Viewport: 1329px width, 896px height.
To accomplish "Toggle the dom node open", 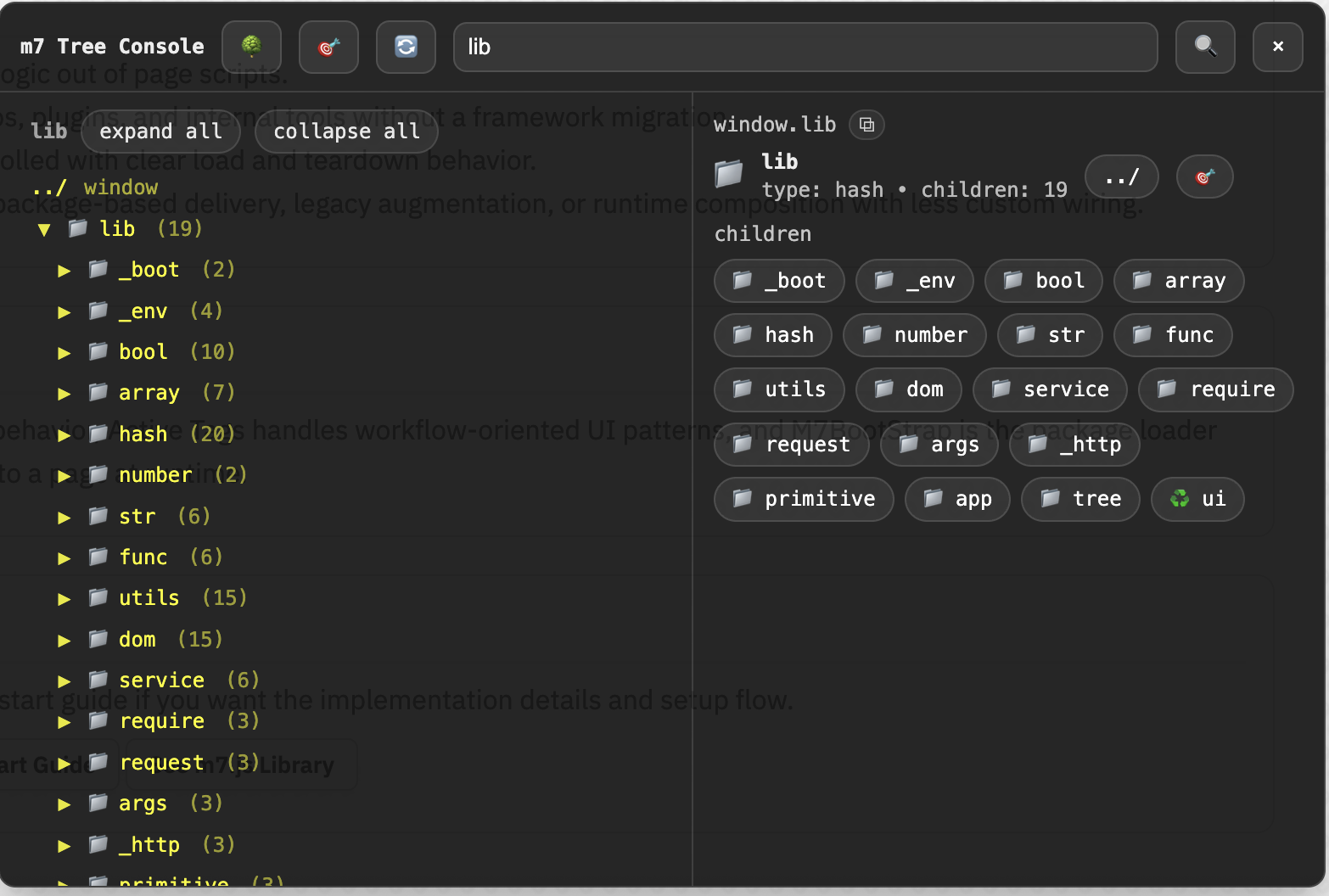I will click(64, 640).
